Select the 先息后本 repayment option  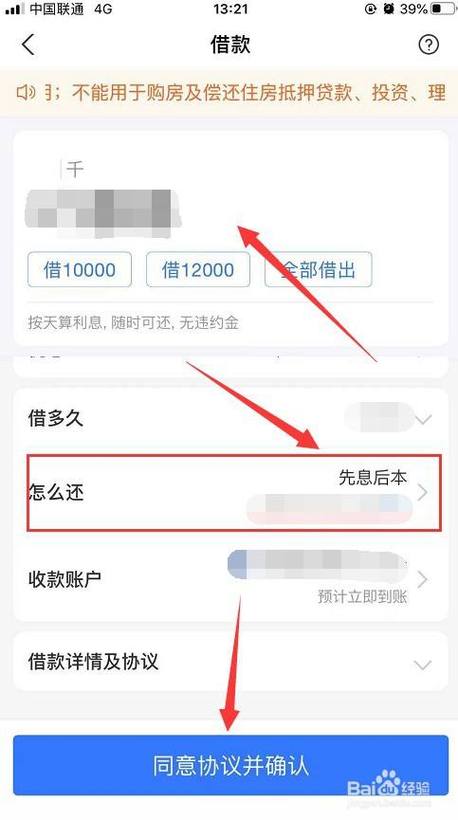click(x=372, y=477)
